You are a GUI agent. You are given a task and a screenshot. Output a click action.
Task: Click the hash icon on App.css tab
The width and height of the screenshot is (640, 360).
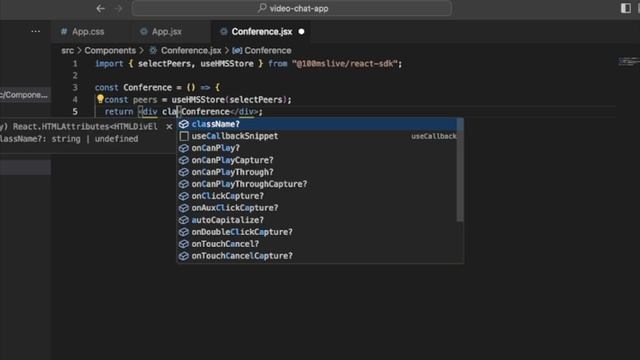click(64, 31)
